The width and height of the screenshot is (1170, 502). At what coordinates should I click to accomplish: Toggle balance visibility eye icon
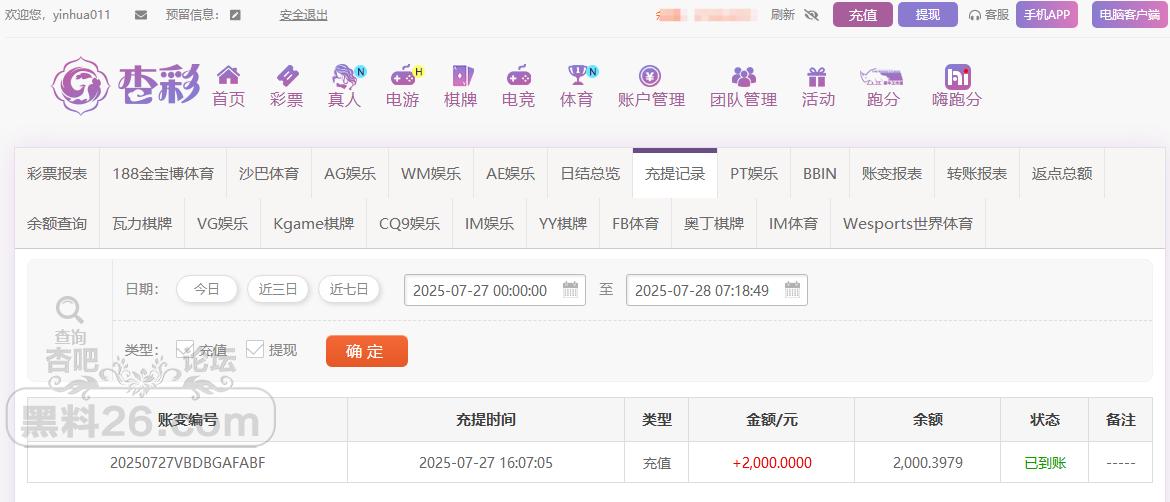[x=812, y=15]
